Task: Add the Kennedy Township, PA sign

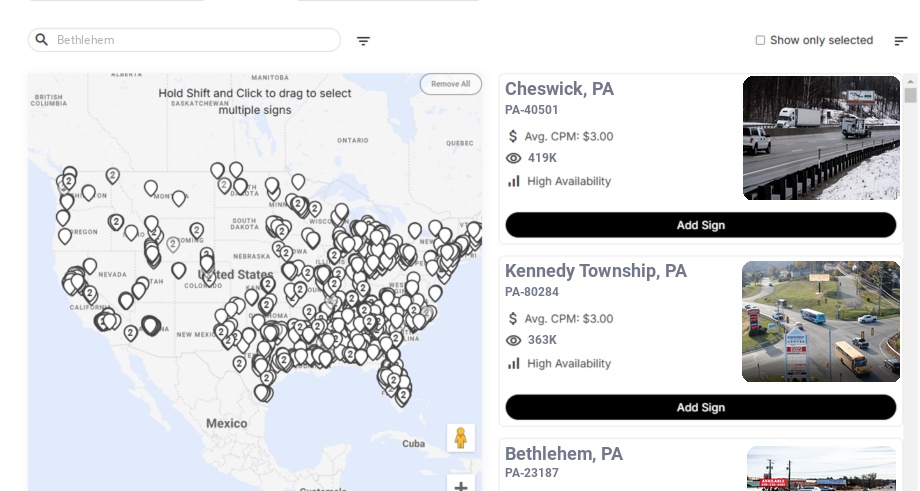Action: (x=700, y=407)
